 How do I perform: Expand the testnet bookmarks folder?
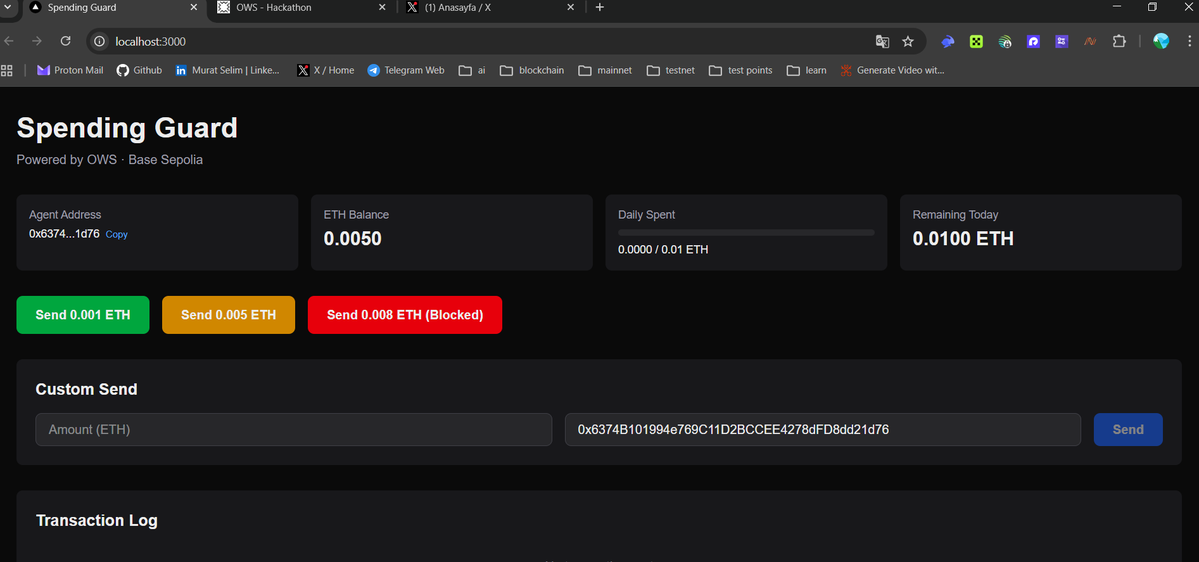(671, 70)
